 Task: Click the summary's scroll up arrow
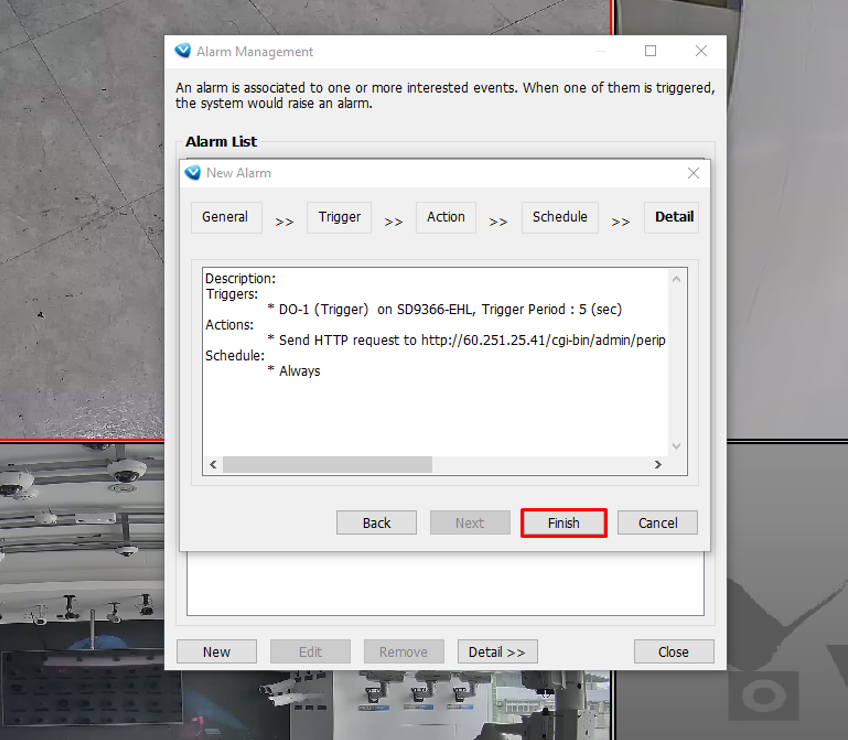pyautogui.click(x=676, y=279)
